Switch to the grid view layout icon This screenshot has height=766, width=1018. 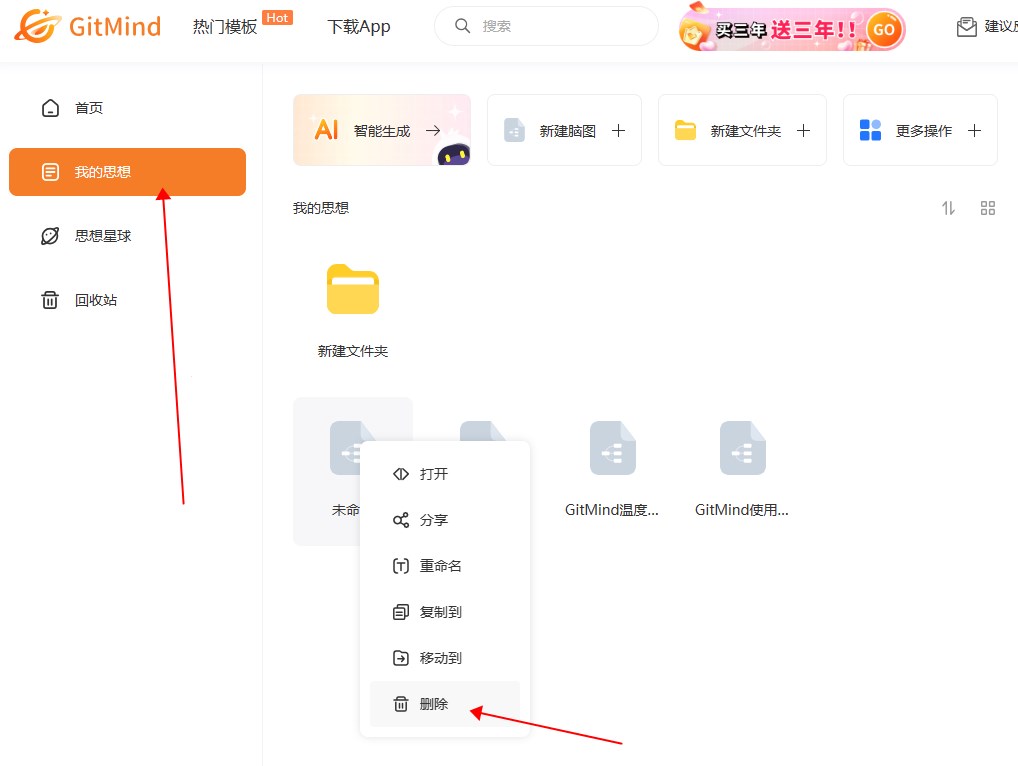pyautogui.click(x=987, y=208)
